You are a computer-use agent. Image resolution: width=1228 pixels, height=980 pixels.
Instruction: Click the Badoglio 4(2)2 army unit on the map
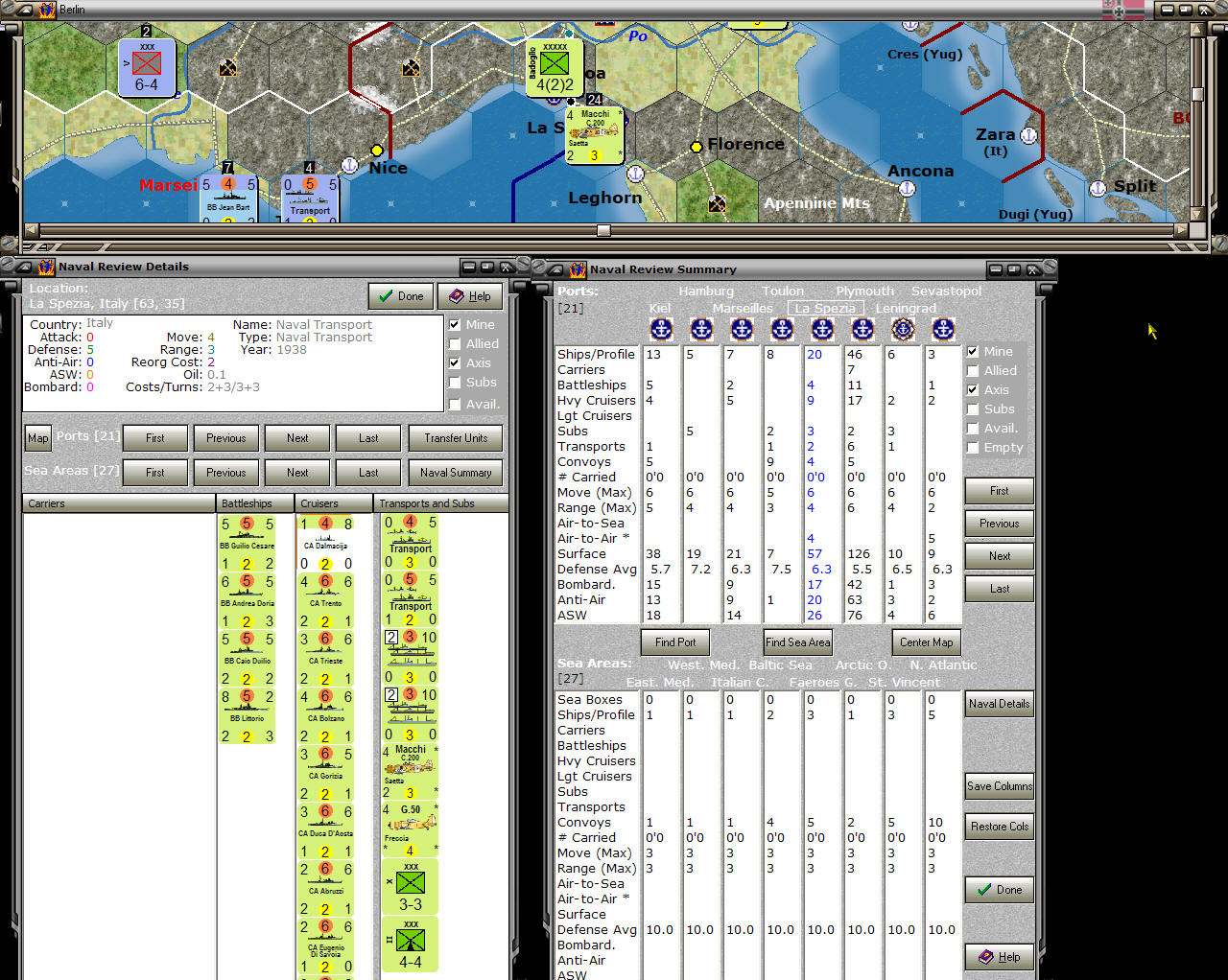[554, 66]
